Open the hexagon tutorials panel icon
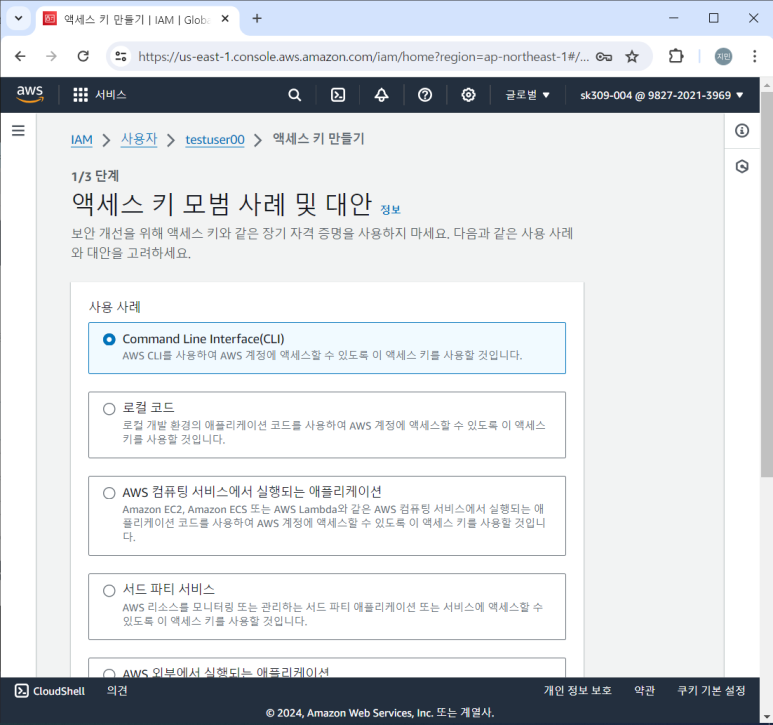The width and height of the screenshot is (773, 725). [742, 167]
